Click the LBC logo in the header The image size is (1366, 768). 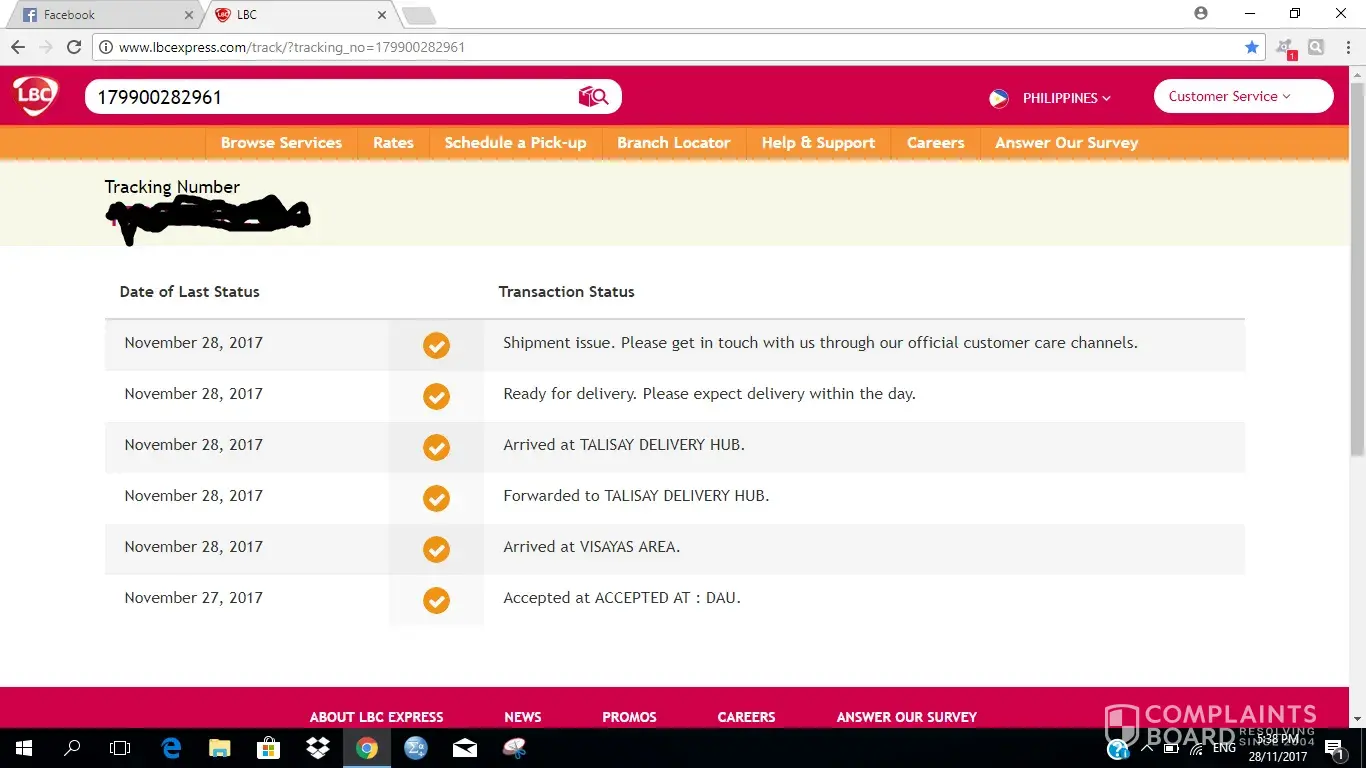point(35,96)
